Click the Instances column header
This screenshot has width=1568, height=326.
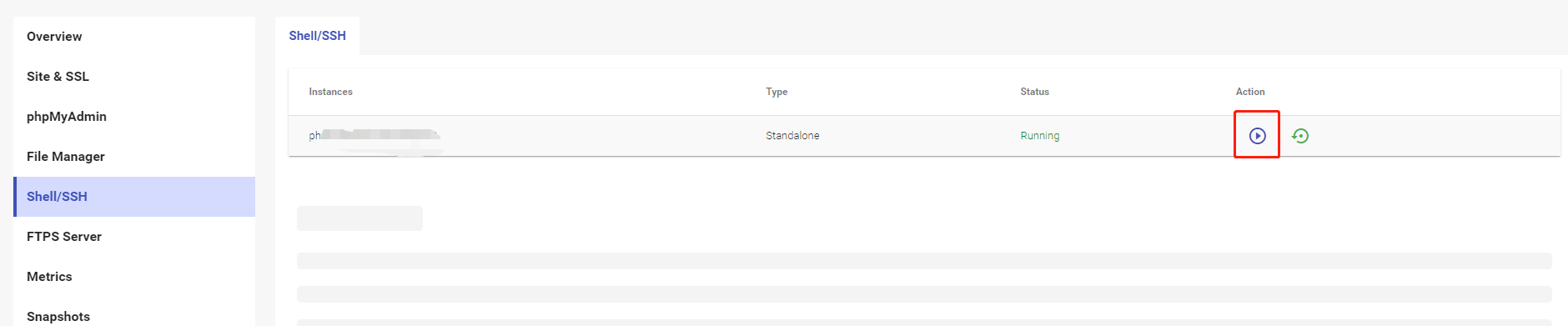[330, 92]
